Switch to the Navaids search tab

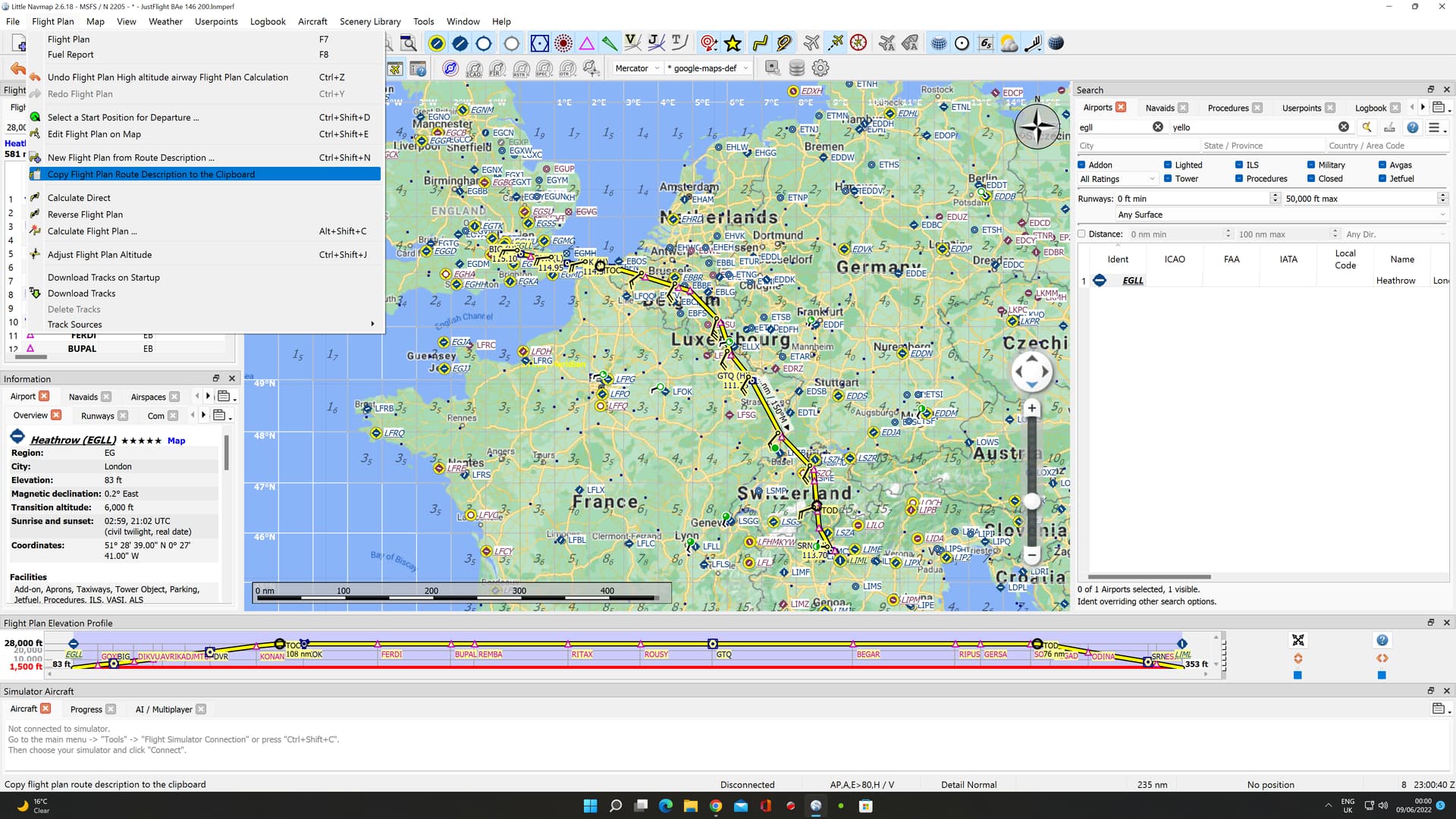[x=1159, y=108]
